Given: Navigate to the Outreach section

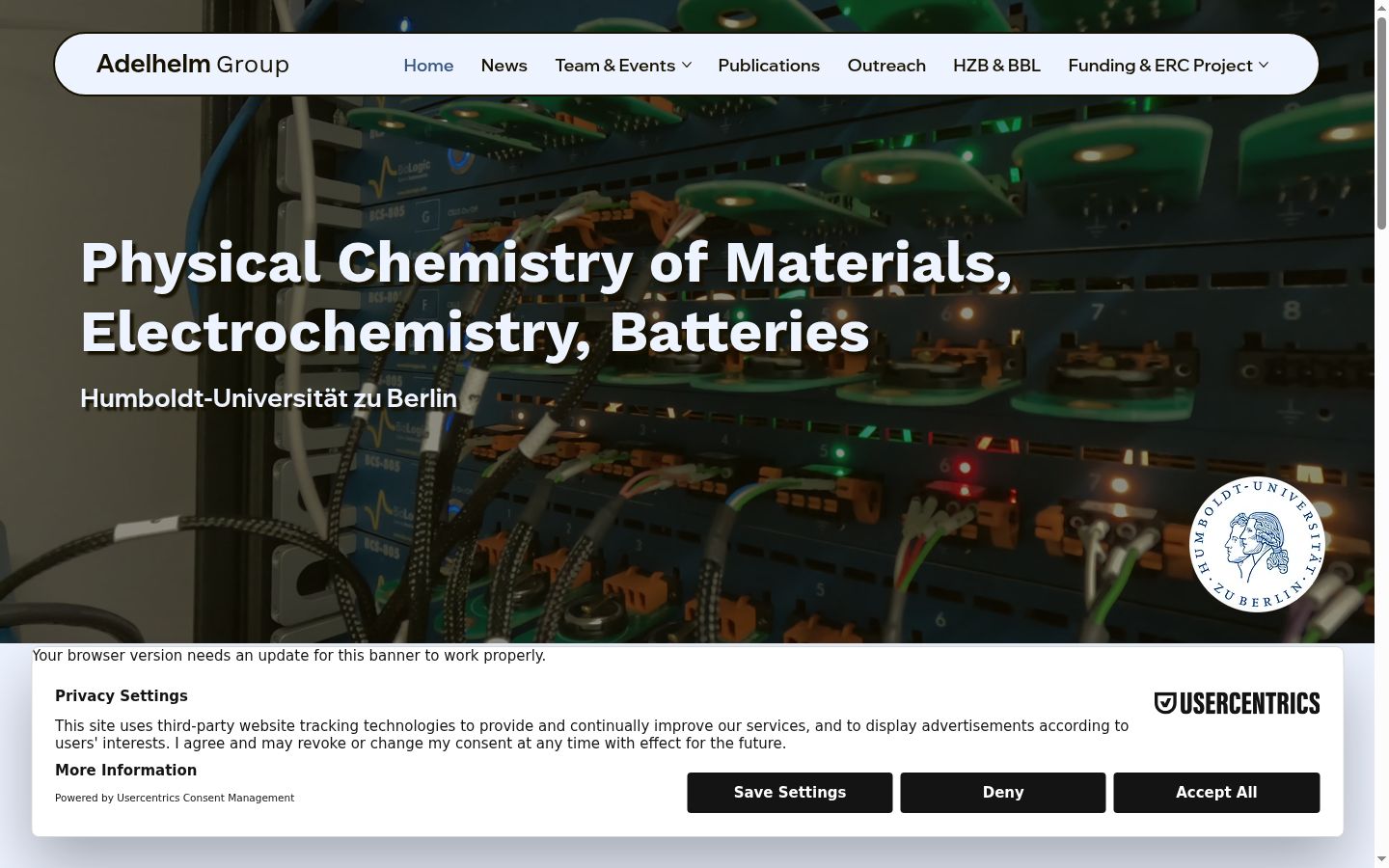Looking at the screenshot, I should click(886, 65).
